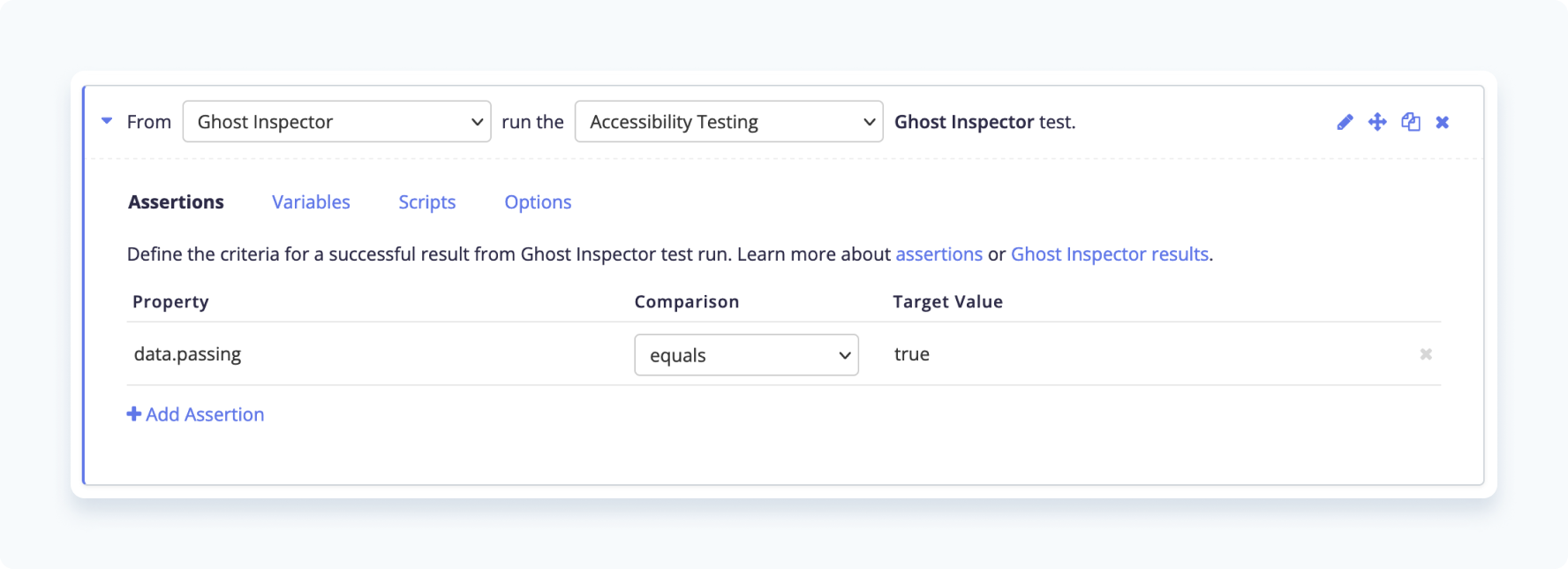Select the Assertions tab
The height and width of the screenshot is (569, 1568).
[176, 202]
